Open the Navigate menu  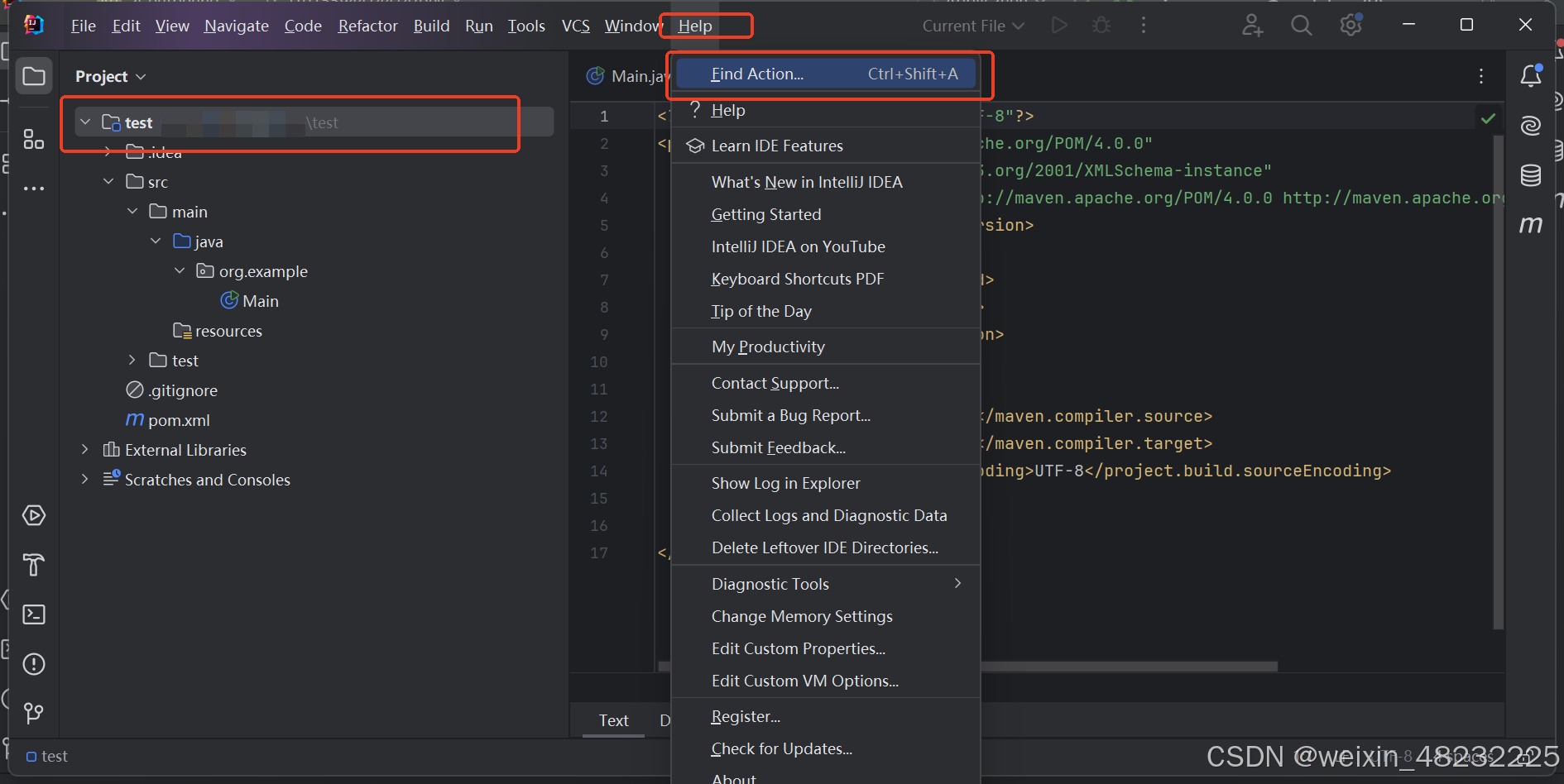pos(237,26)
